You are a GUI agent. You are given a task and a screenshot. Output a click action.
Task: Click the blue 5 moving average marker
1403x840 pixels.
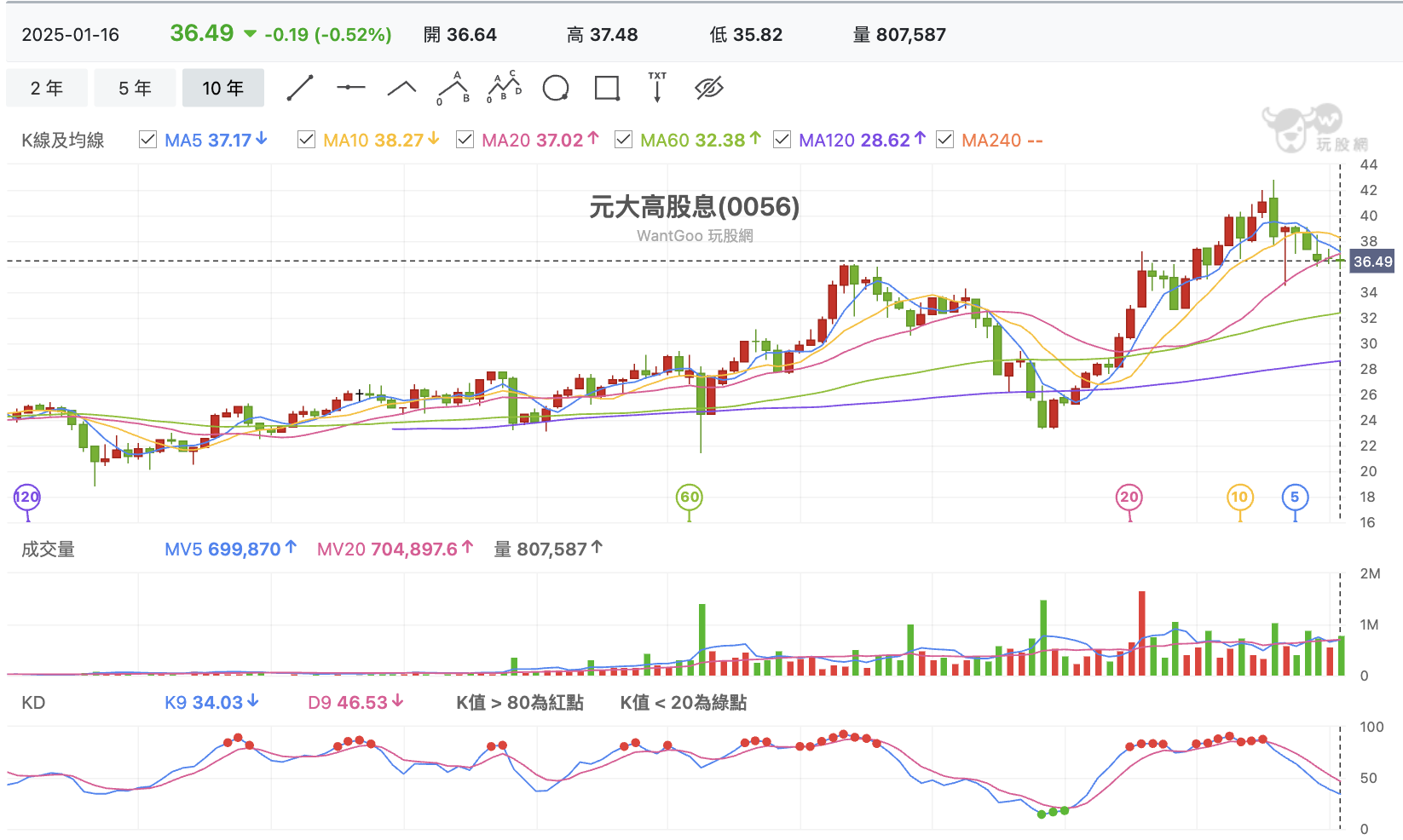[1295, 498]
